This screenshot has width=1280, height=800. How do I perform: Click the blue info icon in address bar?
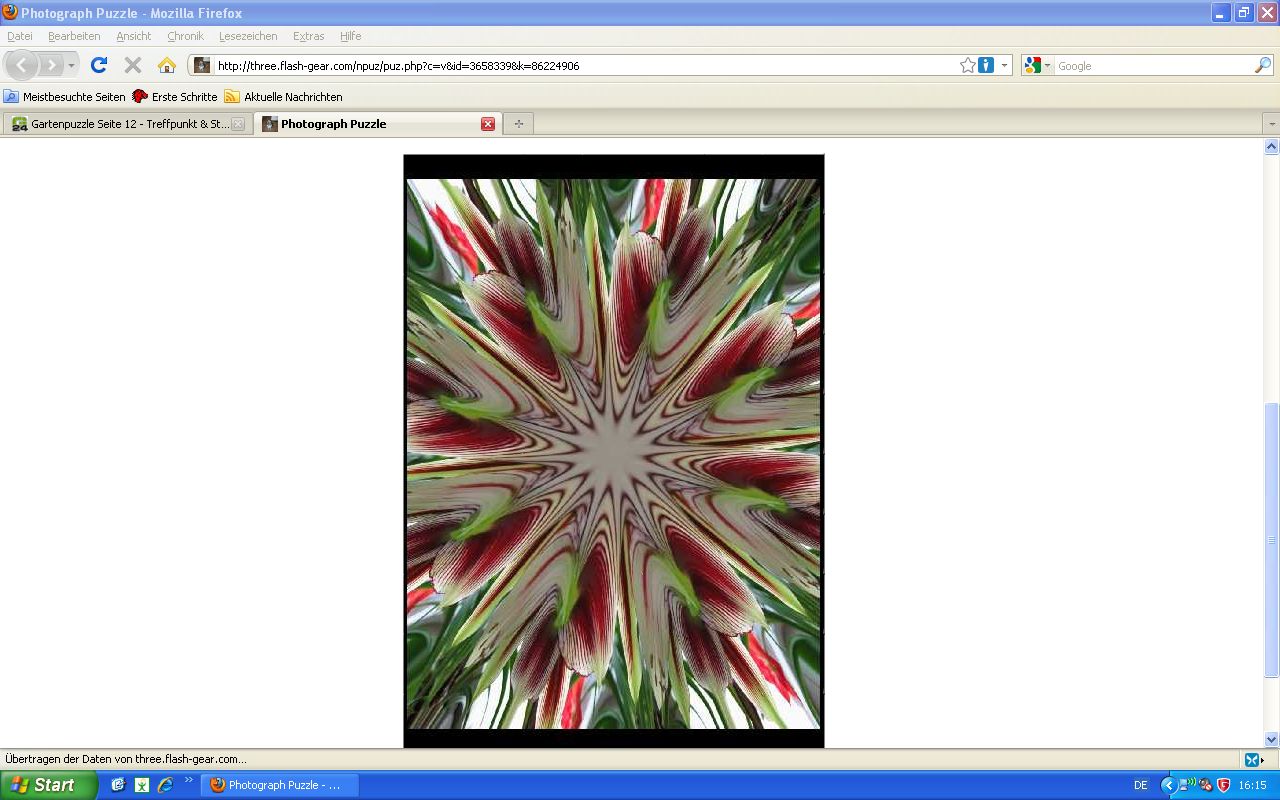click(x=986, y=65)
